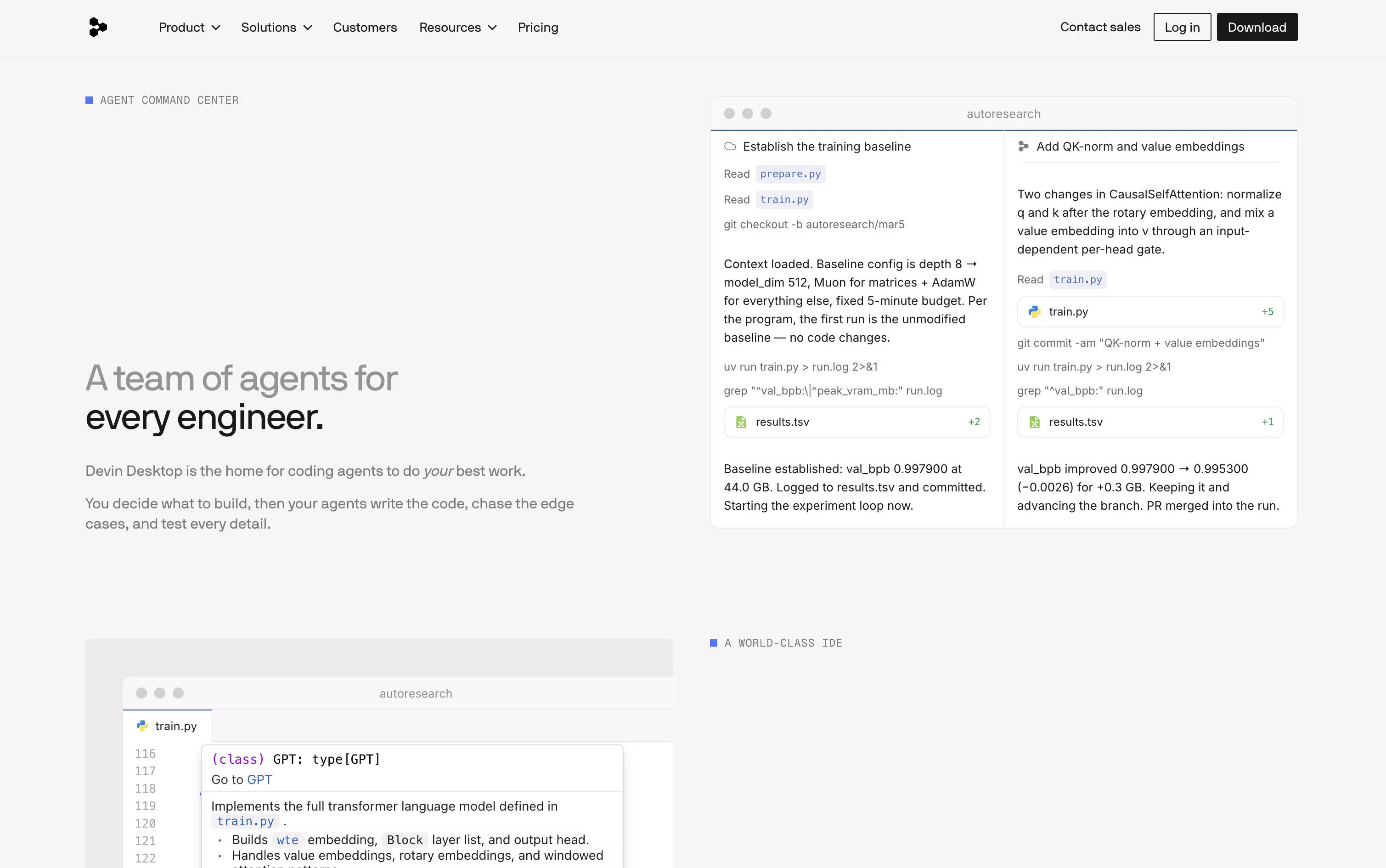Click the Log in button
Screen dimensions: 1386x868
pyautogui.click(x=1182, y=27)
